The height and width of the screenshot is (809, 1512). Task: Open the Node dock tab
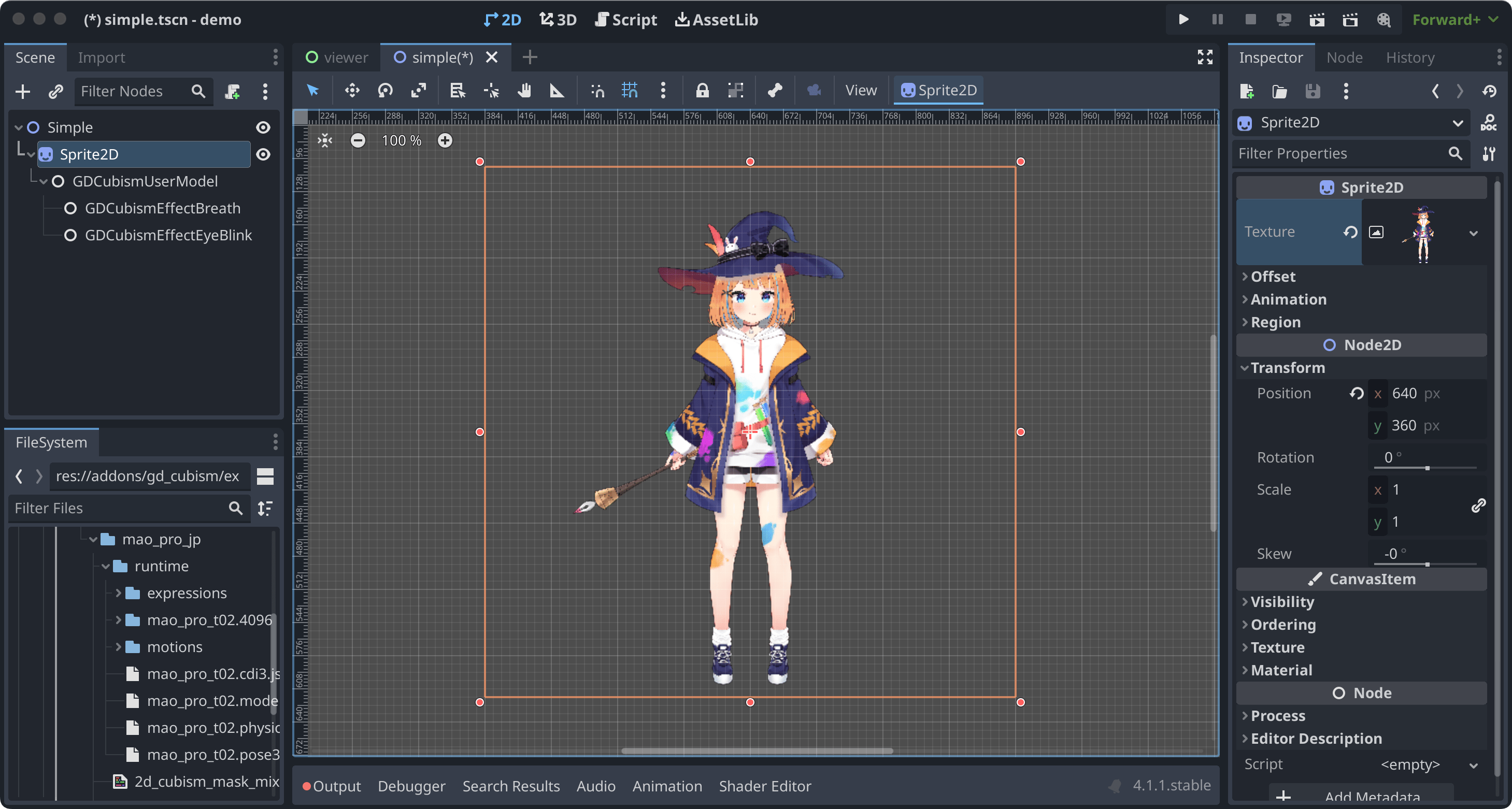click(1344, 57)
